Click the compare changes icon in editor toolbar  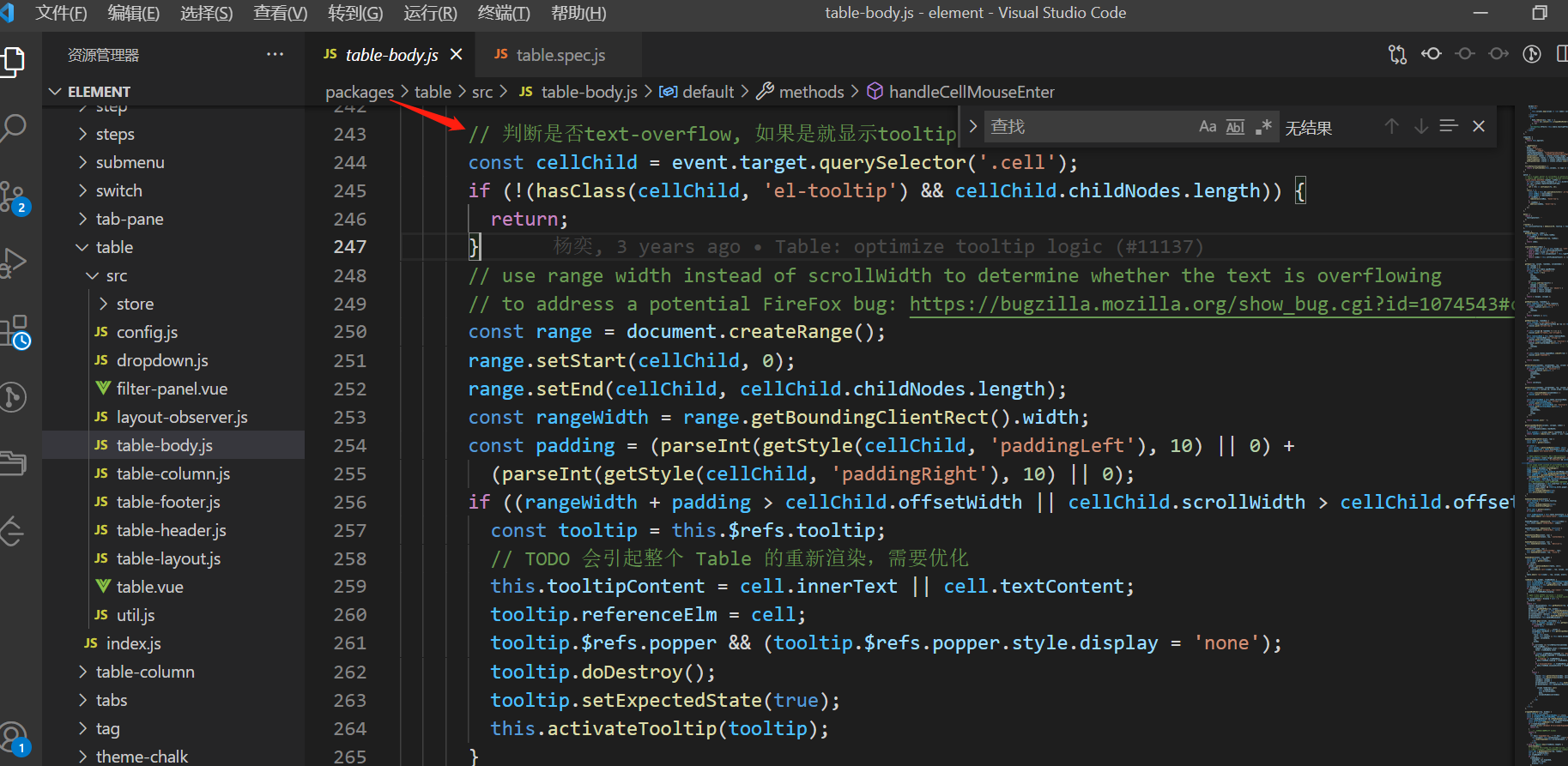point(1397,54)
